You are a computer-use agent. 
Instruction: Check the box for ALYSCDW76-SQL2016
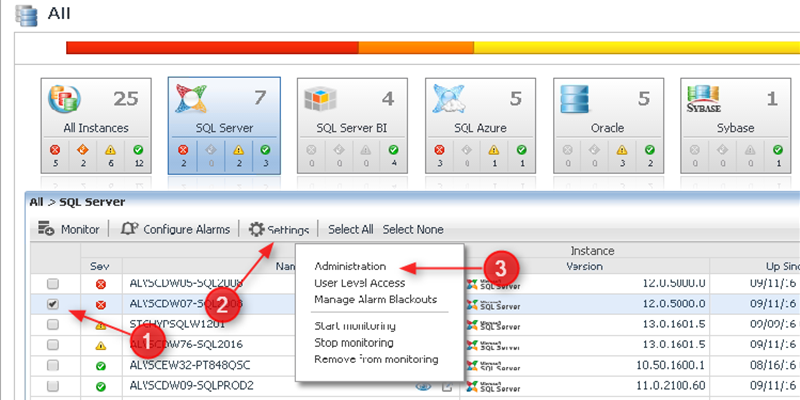(x=53, y=344)
